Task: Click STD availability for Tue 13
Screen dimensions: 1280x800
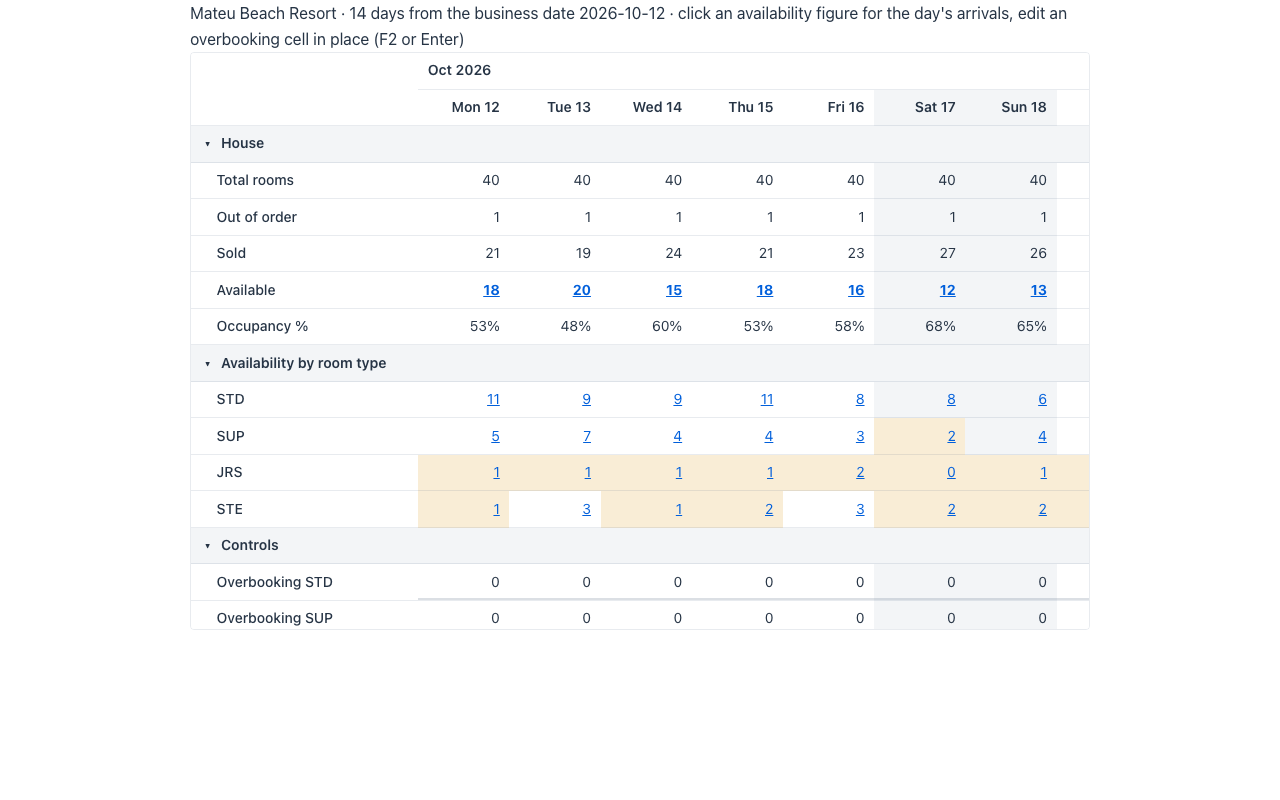Action: click(587, 399)
